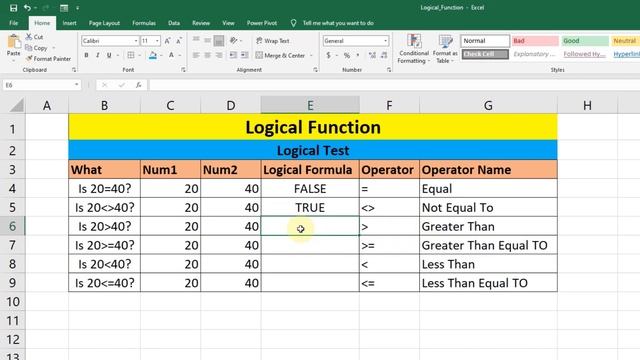This screenshot has width=640, height=360.
Task: Click the Insert Function fx icon
Action: [x=139, y=85]
